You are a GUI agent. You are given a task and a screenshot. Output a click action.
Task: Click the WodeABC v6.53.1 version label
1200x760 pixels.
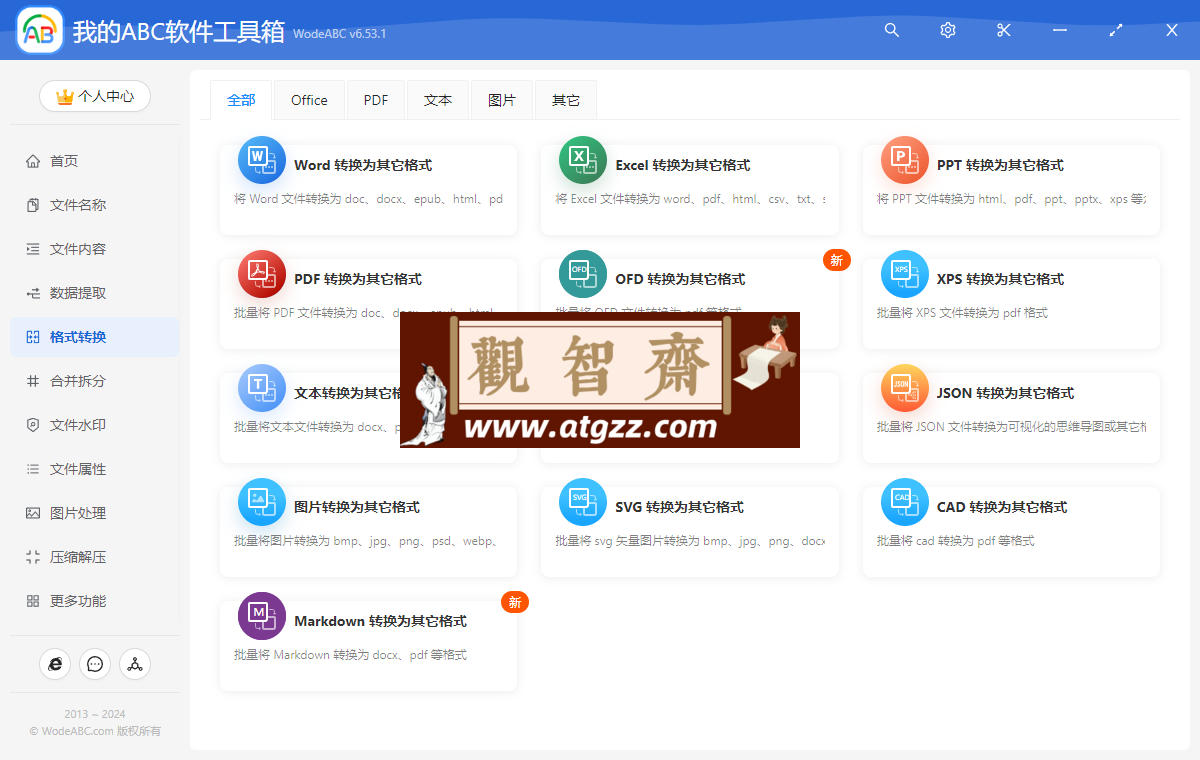point(340,34)
